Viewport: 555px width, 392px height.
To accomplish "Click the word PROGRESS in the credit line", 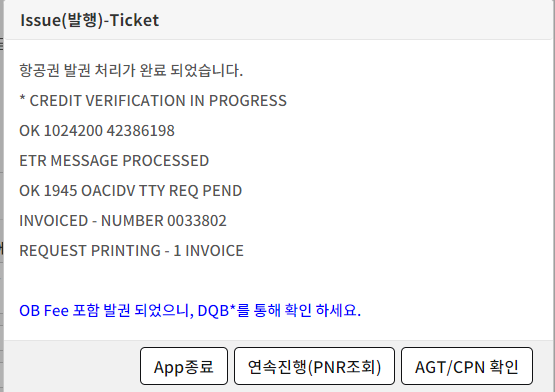I will 248,101.
